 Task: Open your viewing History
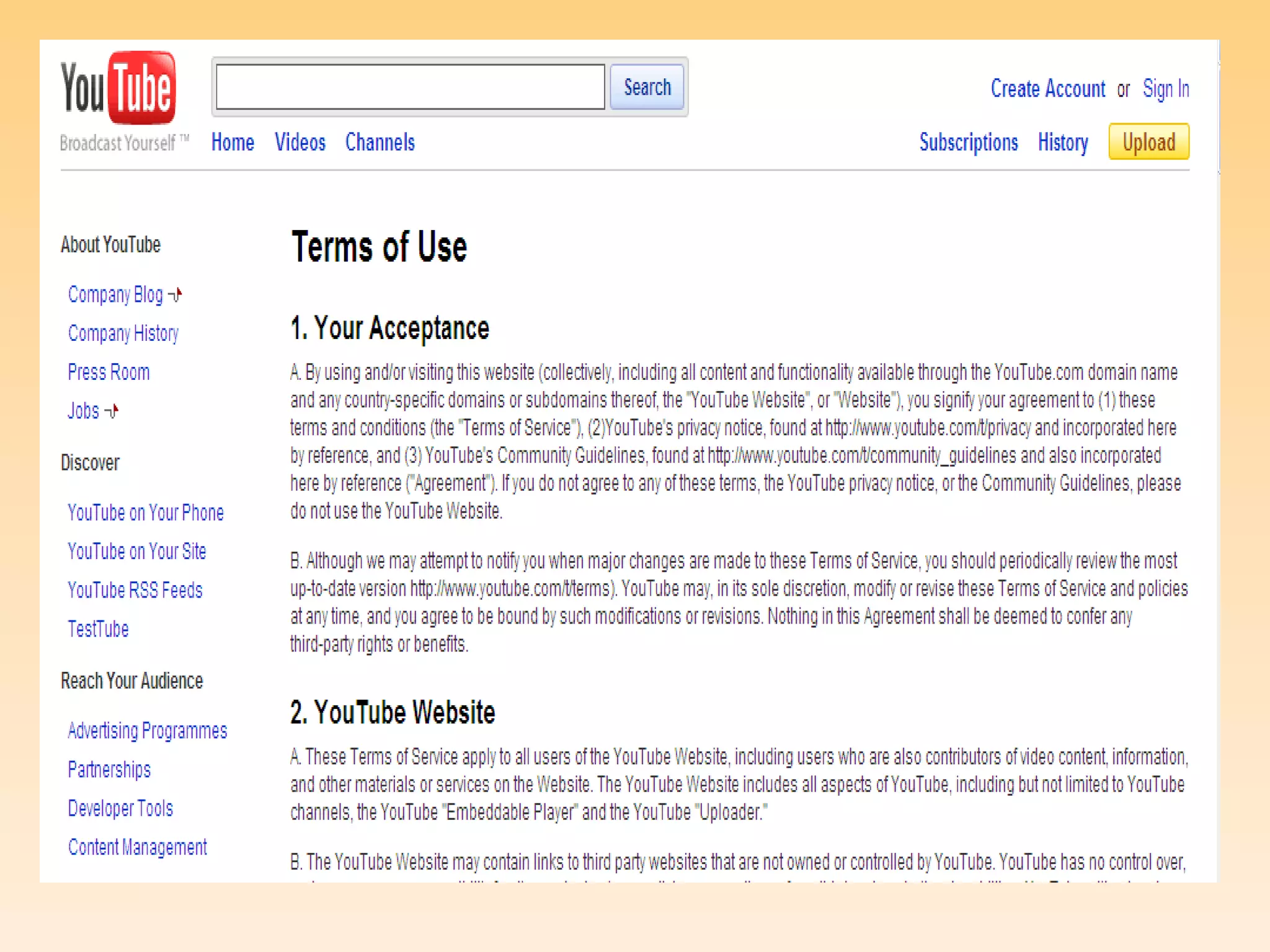point(1062,143)
